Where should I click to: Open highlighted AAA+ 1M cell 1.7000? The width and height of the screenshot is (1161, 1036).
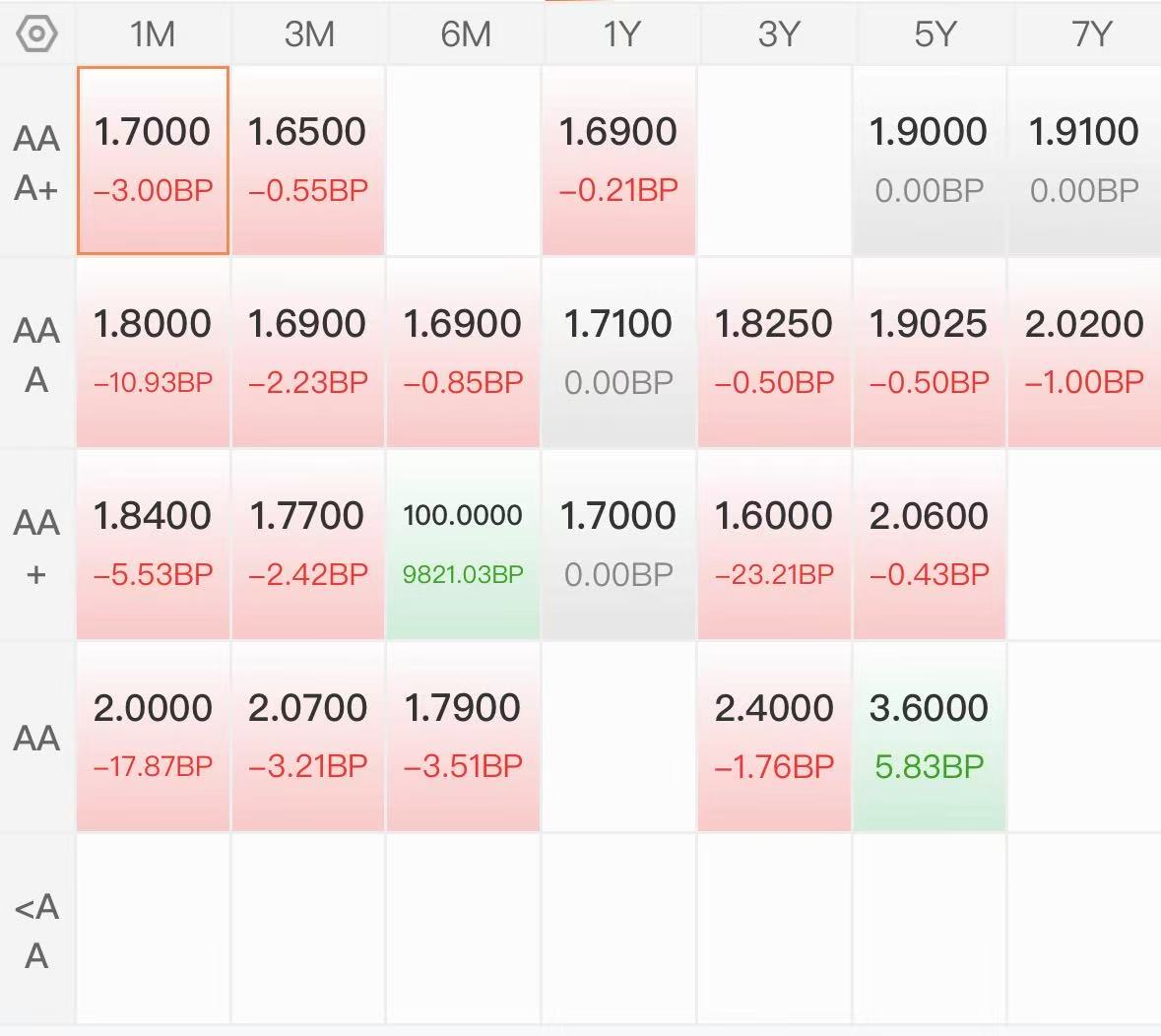[153, 161]
